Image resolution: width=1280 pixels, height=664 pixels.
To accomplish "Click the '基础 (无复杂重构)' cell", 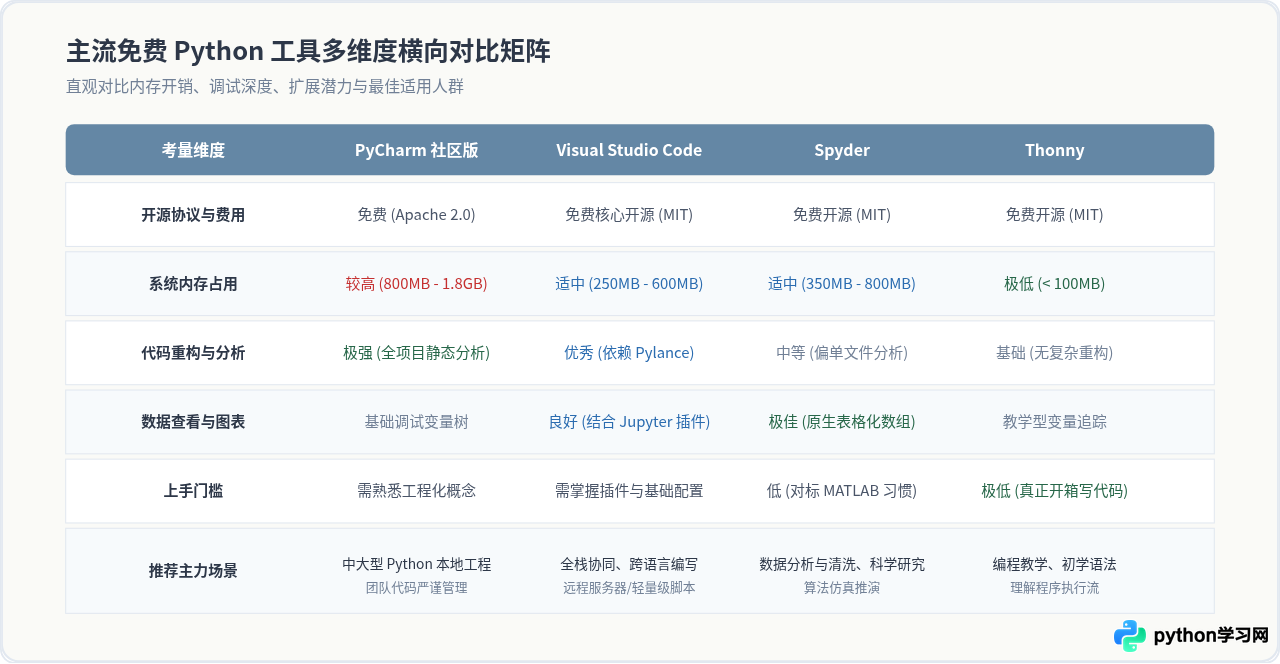I will (1055, 353).
